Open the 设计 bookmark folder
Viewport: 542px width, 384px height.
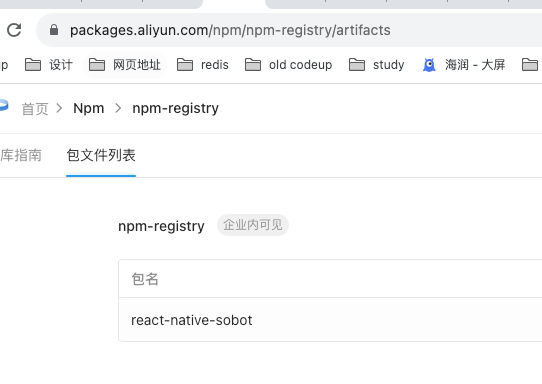(49, 65)
